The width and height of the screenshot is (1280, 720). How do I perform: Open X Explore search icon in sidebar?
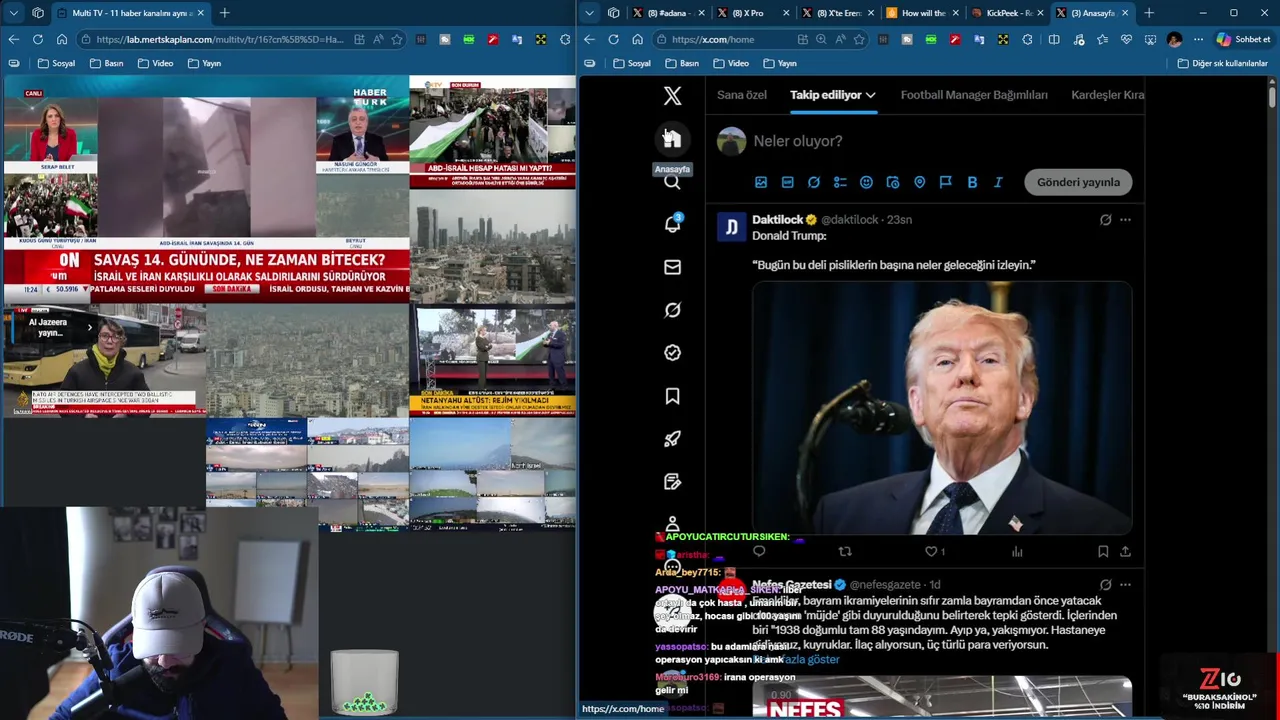pos(672,182)
